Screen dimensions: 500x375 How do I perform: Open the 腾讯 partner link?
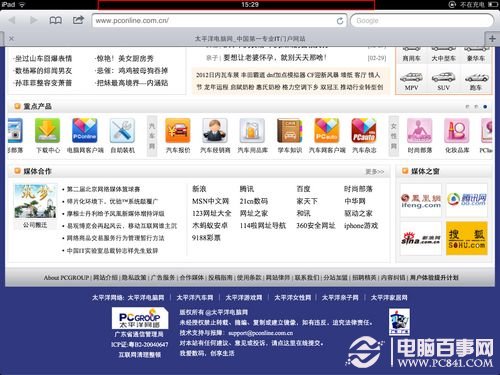click(x=247, y=189)
